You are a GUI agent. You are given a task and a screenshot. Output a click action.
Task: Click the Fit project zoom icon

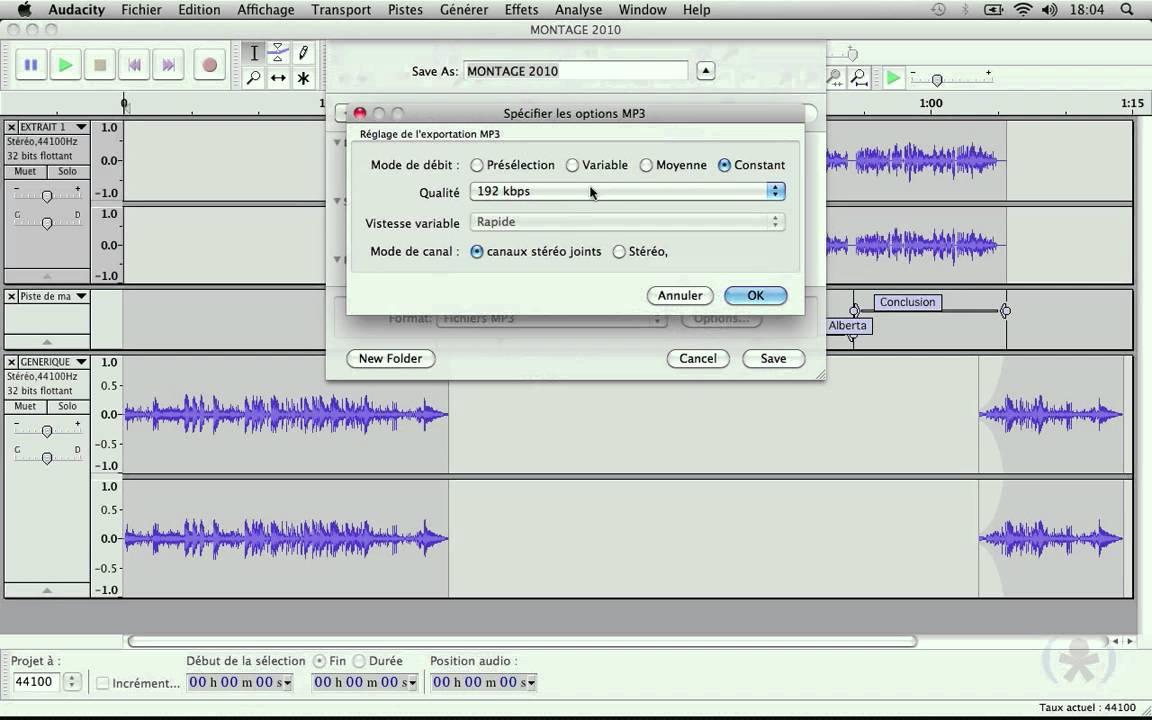coord(859,76)
